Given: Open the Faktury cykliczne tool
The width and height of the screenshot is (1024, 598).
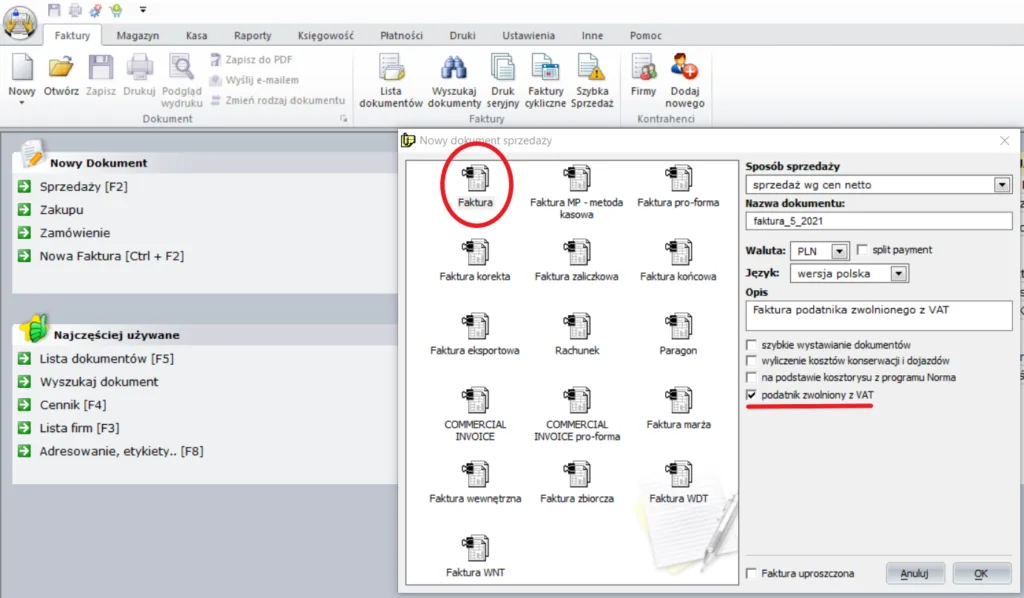Looking at the screenshot, I should click(546, 82).
